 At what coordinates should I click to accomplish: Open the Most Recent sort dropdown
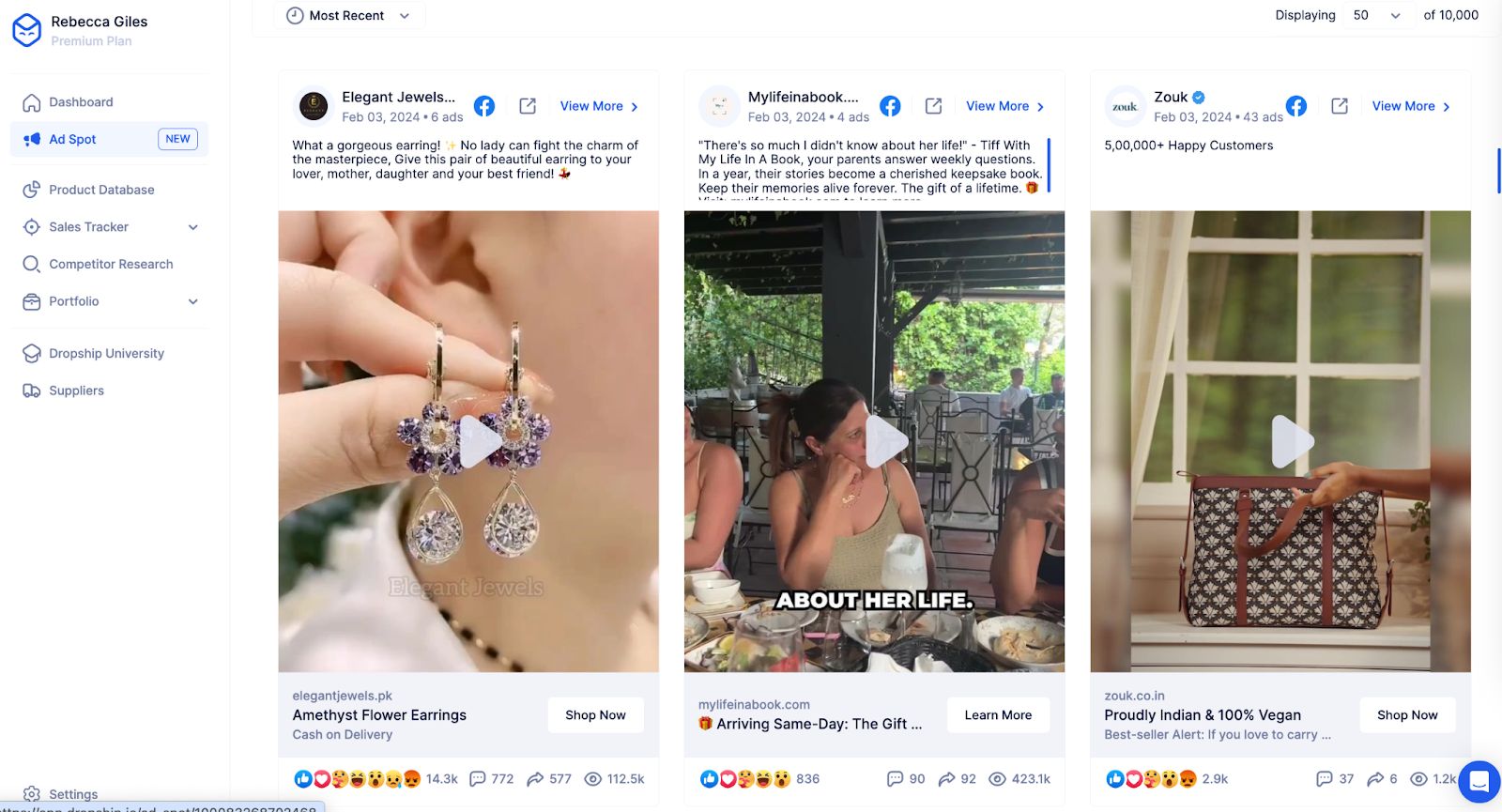349,15
